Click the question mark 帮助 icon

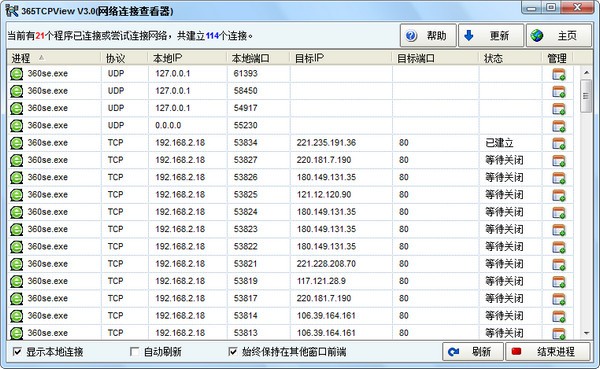tap(411, 36)
